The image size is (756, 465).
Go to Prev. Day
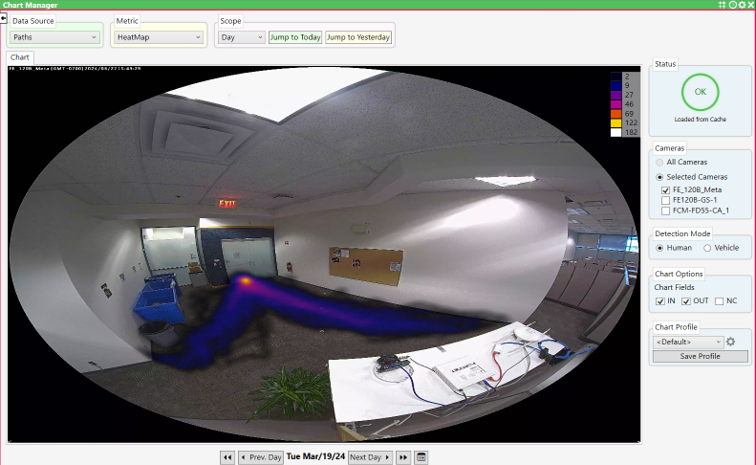pos(261,457)
